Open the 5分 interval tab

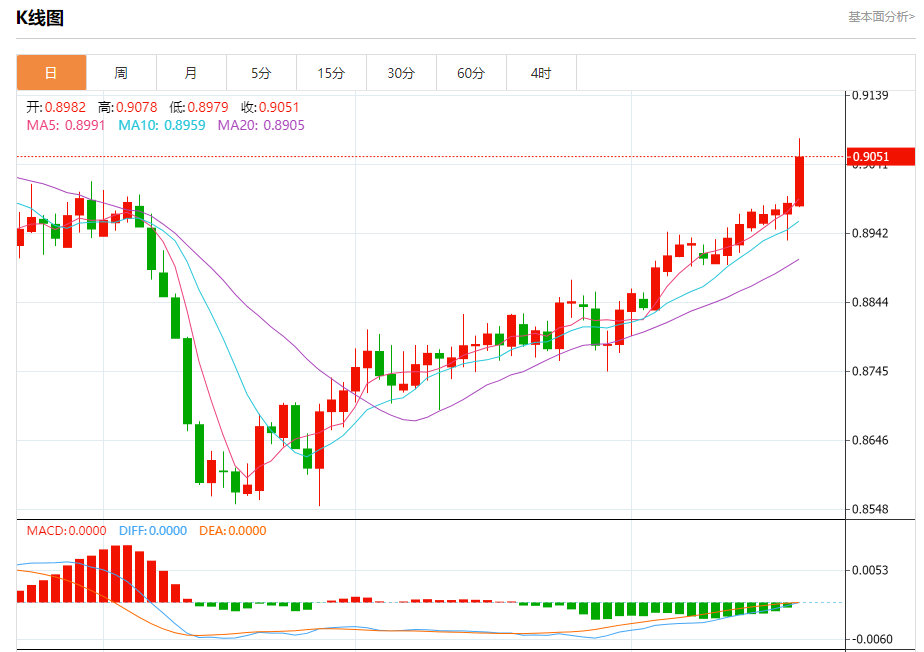pos(261,73)
